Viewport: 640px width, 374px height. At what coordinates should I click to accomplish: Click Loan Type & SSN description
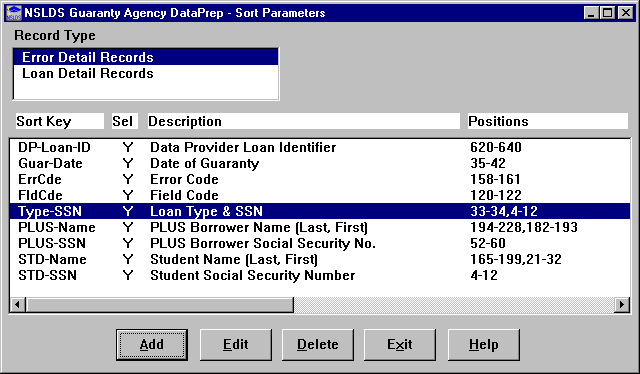207,211
